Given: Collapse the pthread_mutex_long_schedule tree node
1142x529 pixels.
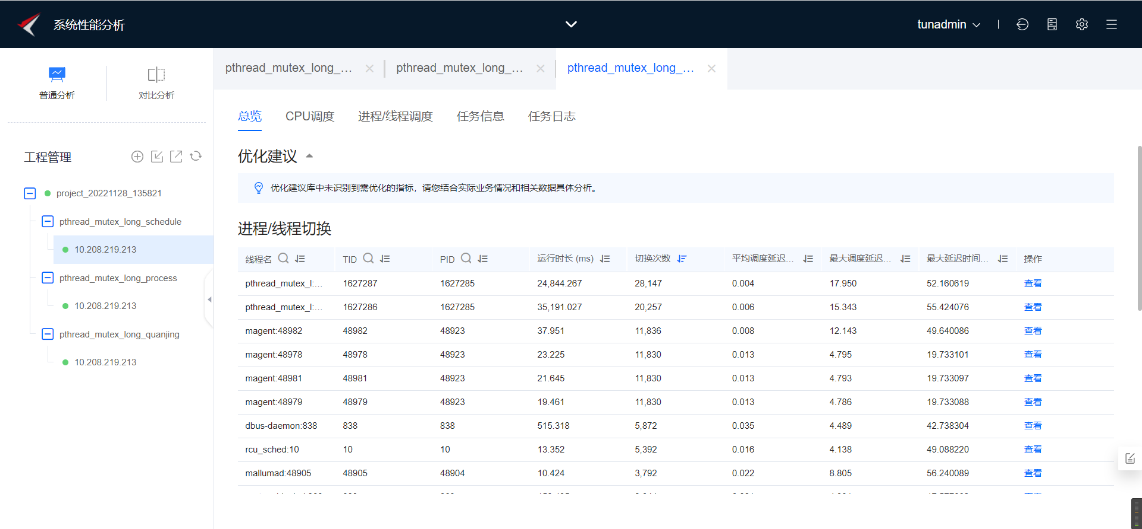Looking at the screenshot, I should (x=47, y=222).
